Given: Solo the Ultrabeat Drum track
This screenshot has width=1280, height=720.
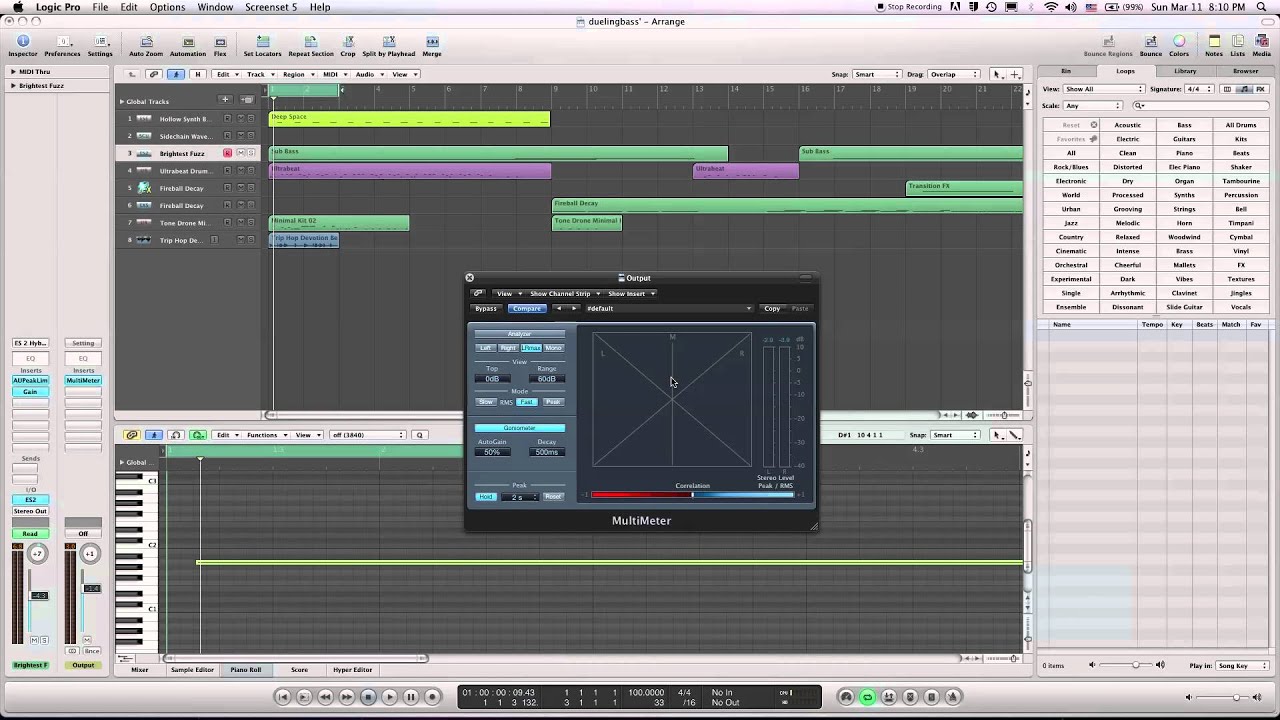Looking at the screenshot, I should pyautogui.click(x=251, y=171).
